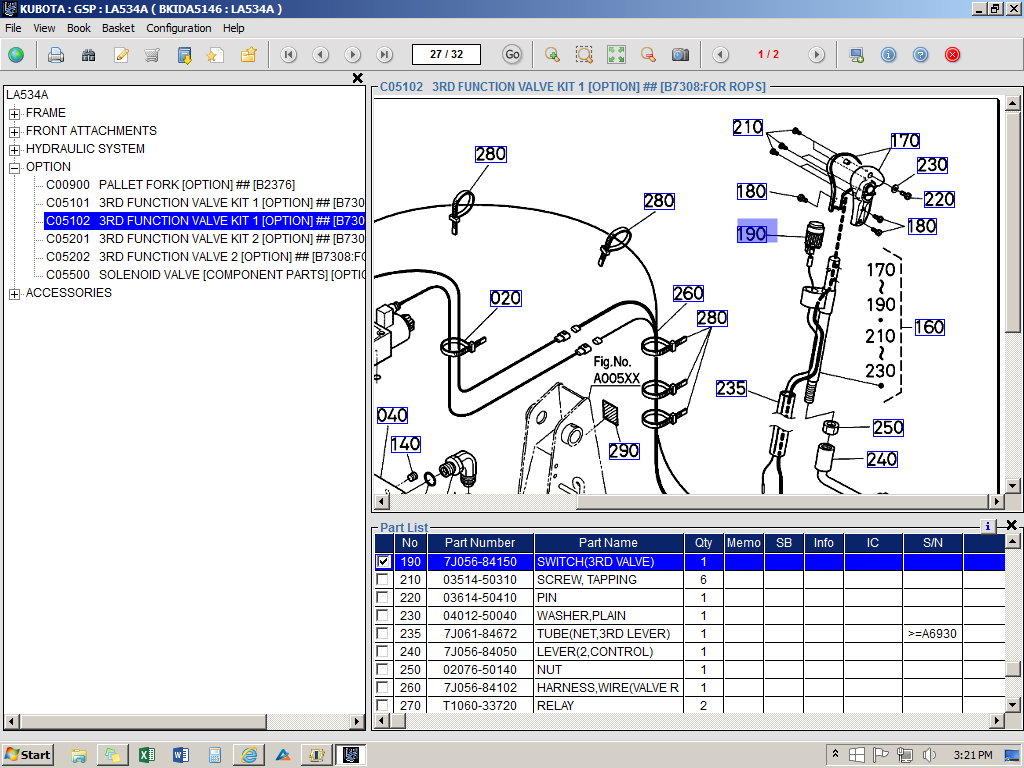Image resolution: width=1024 pixels, height=768 pixels.
Task: Click the page number field 27 / 32
Action: 446,54
